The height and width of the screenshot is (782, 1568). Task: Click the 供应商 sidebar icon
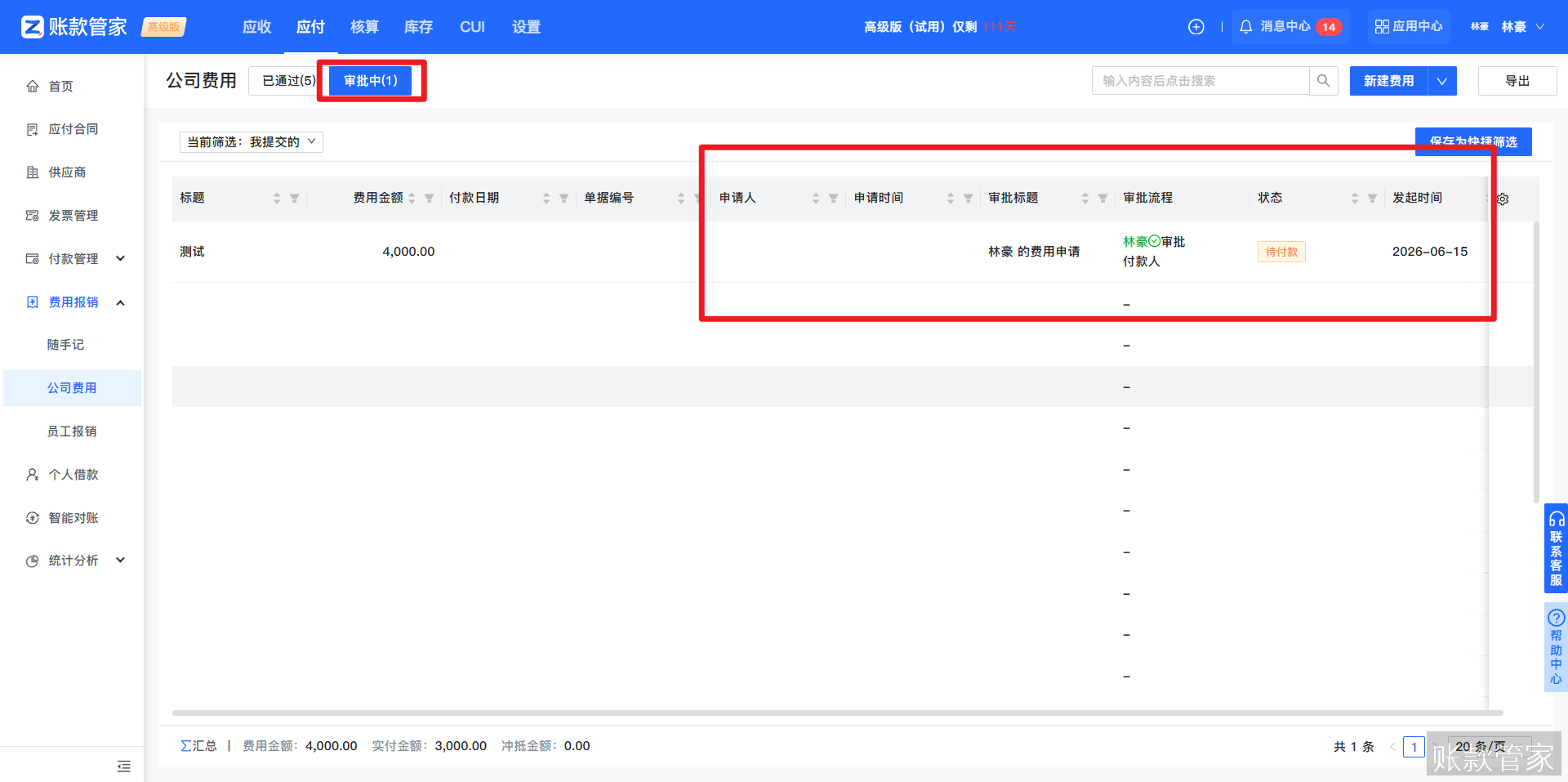(33, 172)
